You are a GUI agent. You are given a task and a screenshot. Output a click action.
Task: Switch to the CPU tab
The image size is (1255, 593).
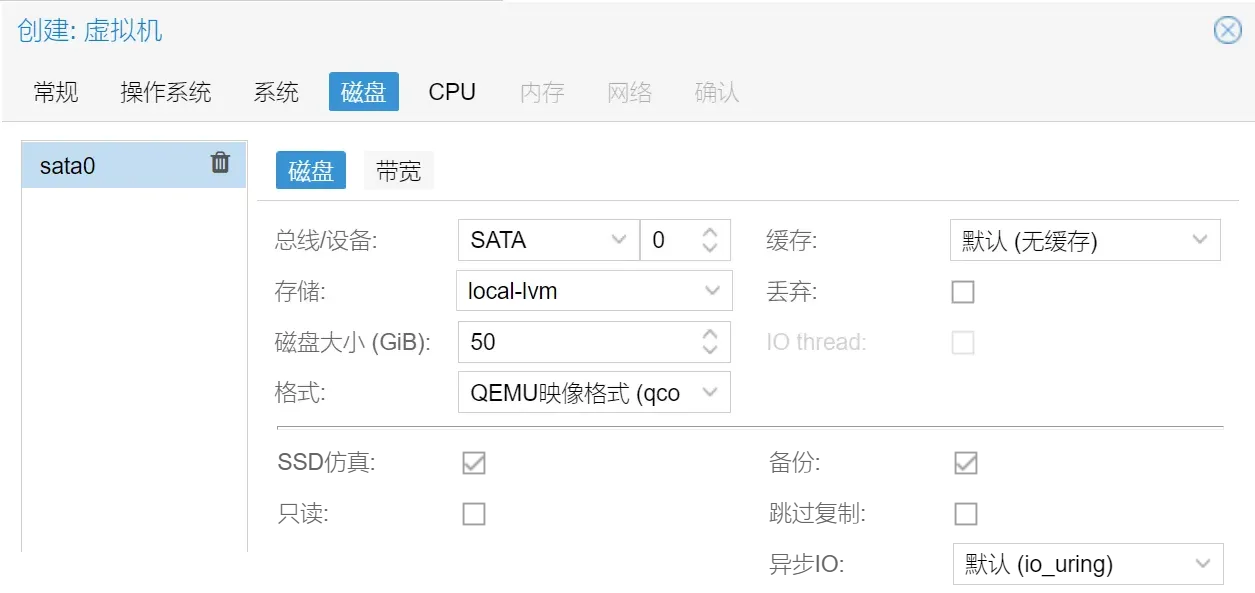[452, 92]
